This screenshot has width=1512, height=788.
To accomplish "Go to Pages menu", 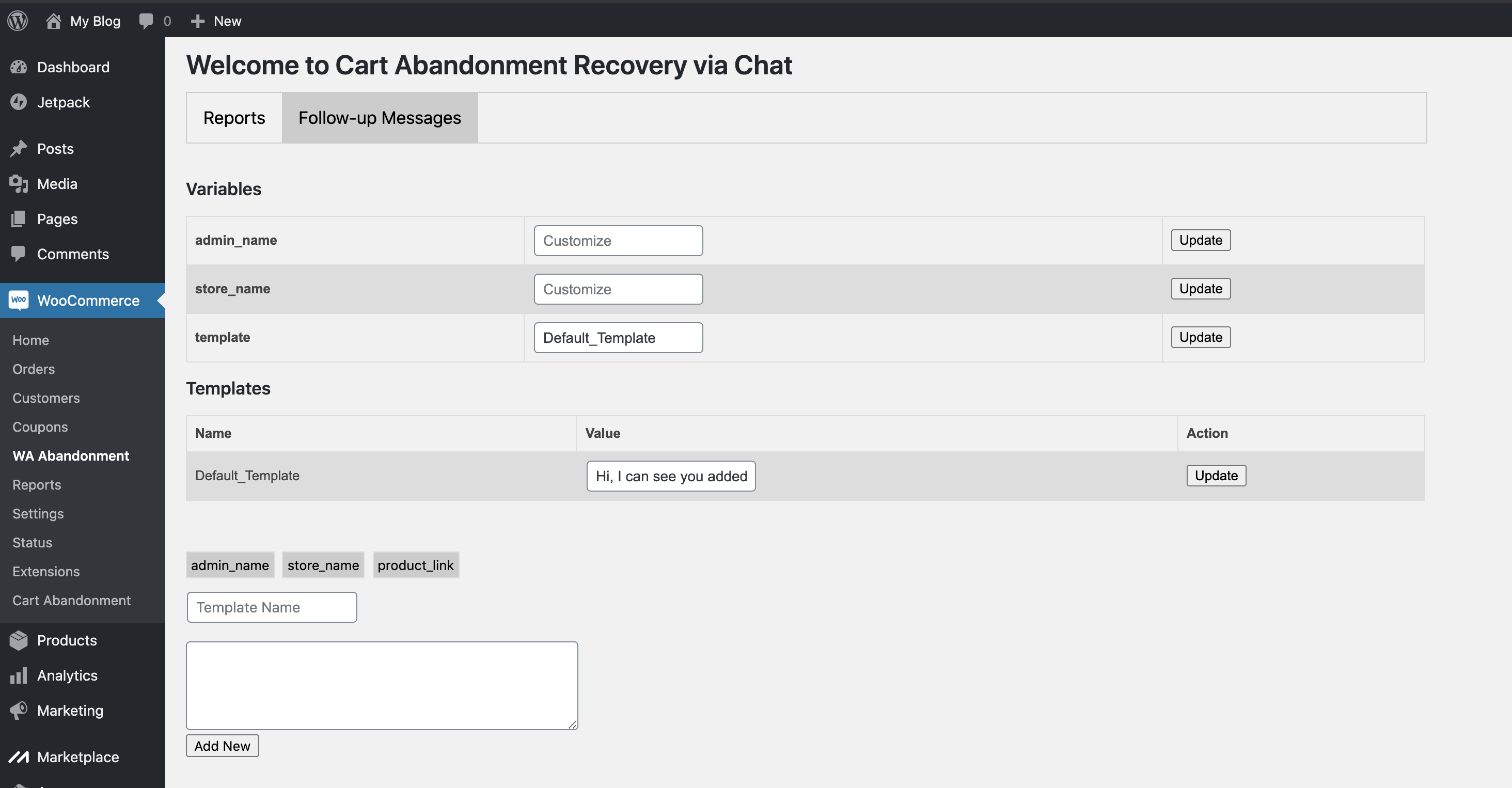I will click(x=57, y=219).
